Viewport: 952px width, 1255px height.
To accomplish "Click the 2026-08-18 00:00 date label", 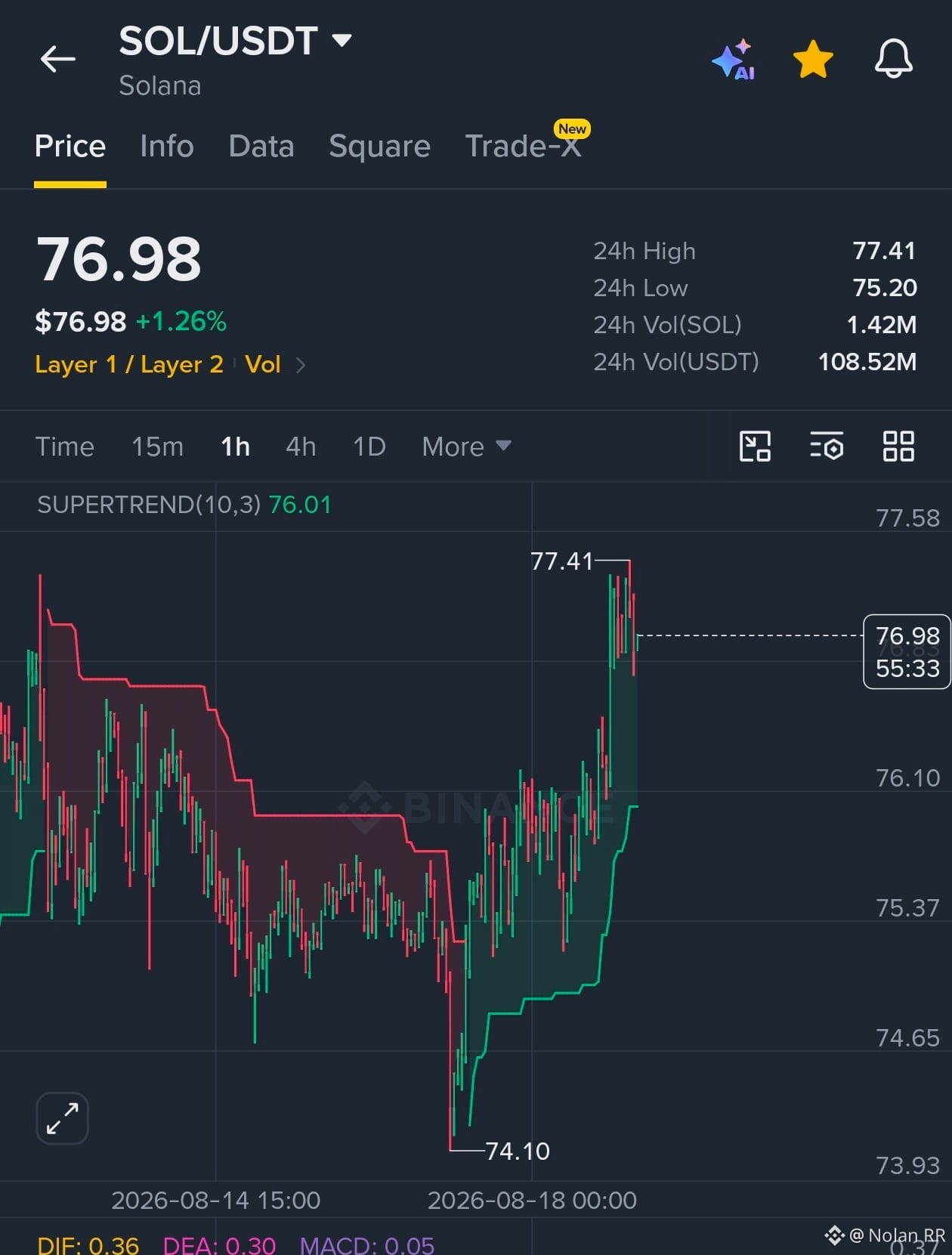I will point(532,1201).
